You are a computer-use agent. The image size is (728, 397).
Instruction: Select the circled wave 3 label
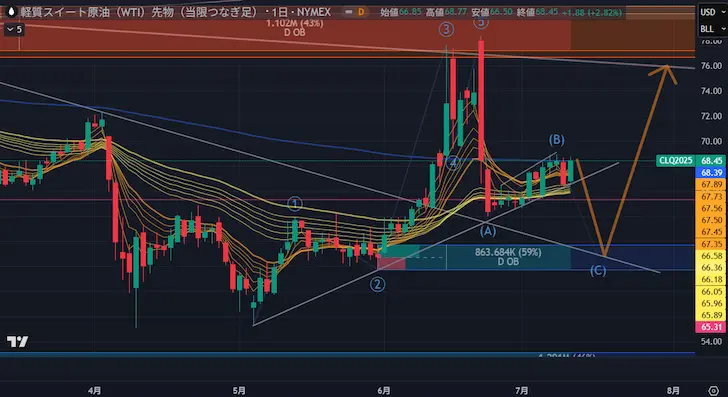[446, 30]
